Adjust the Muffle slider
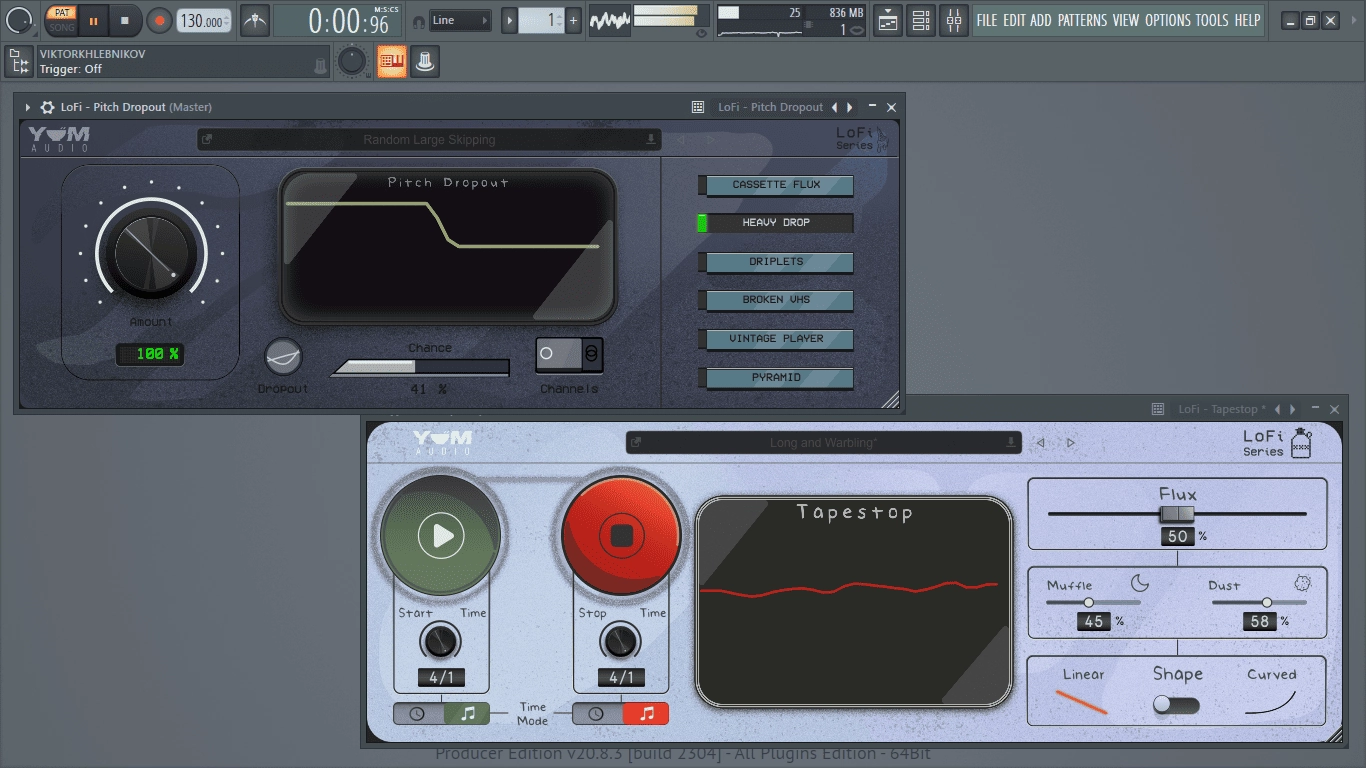 click(1093, 602)
